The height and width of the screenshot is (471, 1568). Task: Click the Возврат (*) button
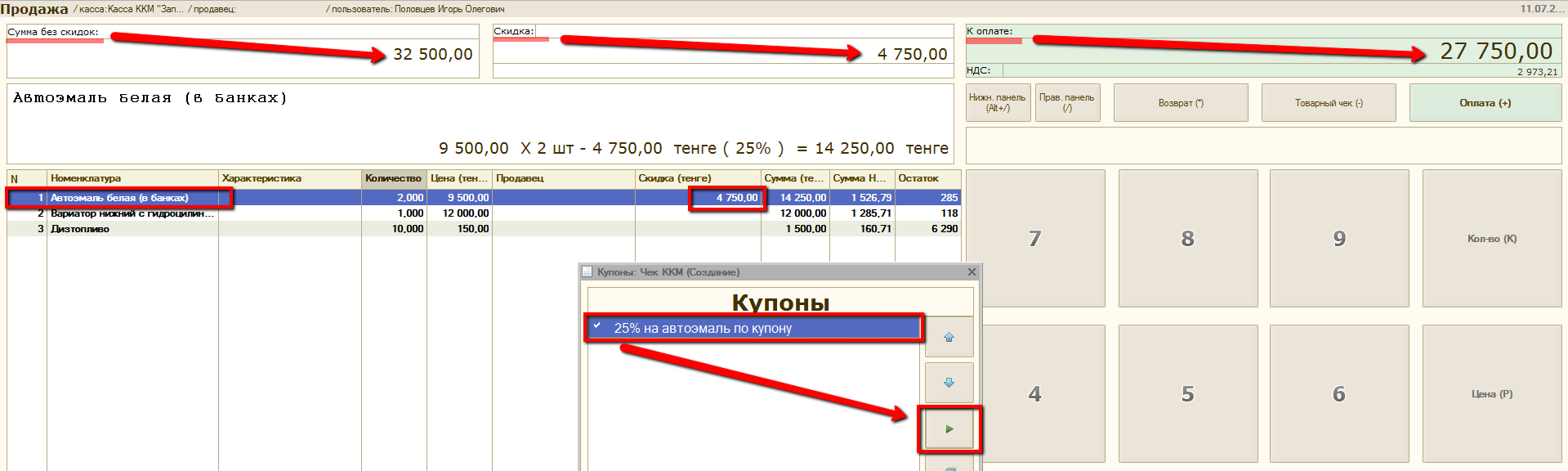[1180, 103]
